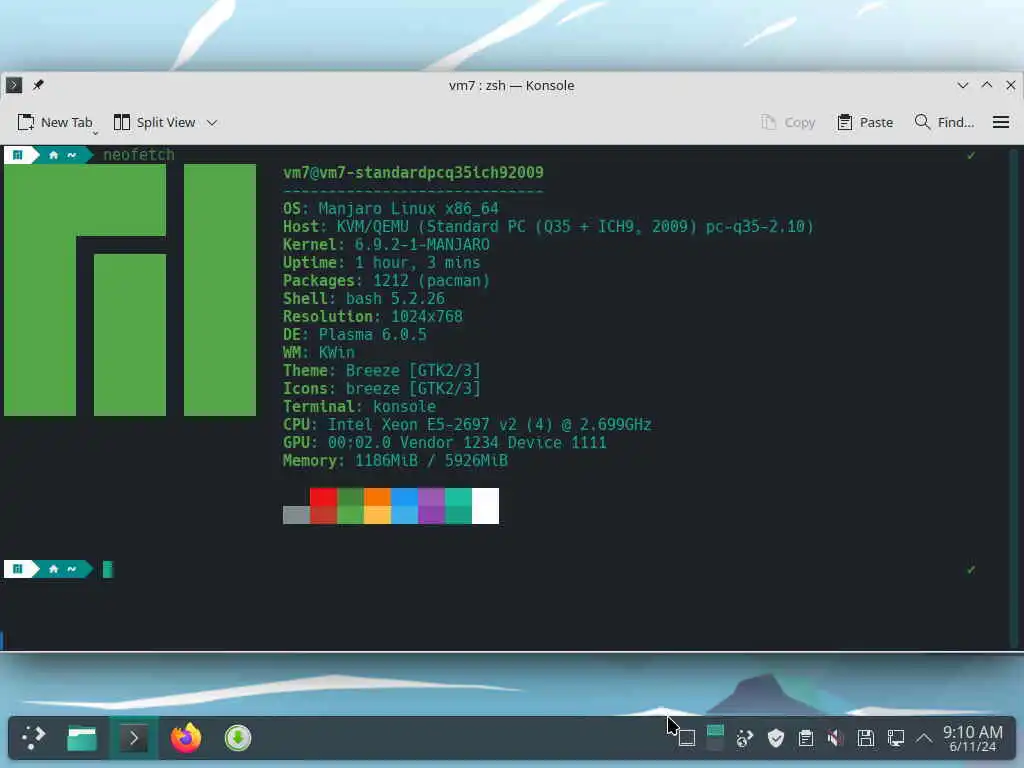
Task: Click the 'Theme: Breeze [GTK2/3]' line
Action: click(381, 370)
